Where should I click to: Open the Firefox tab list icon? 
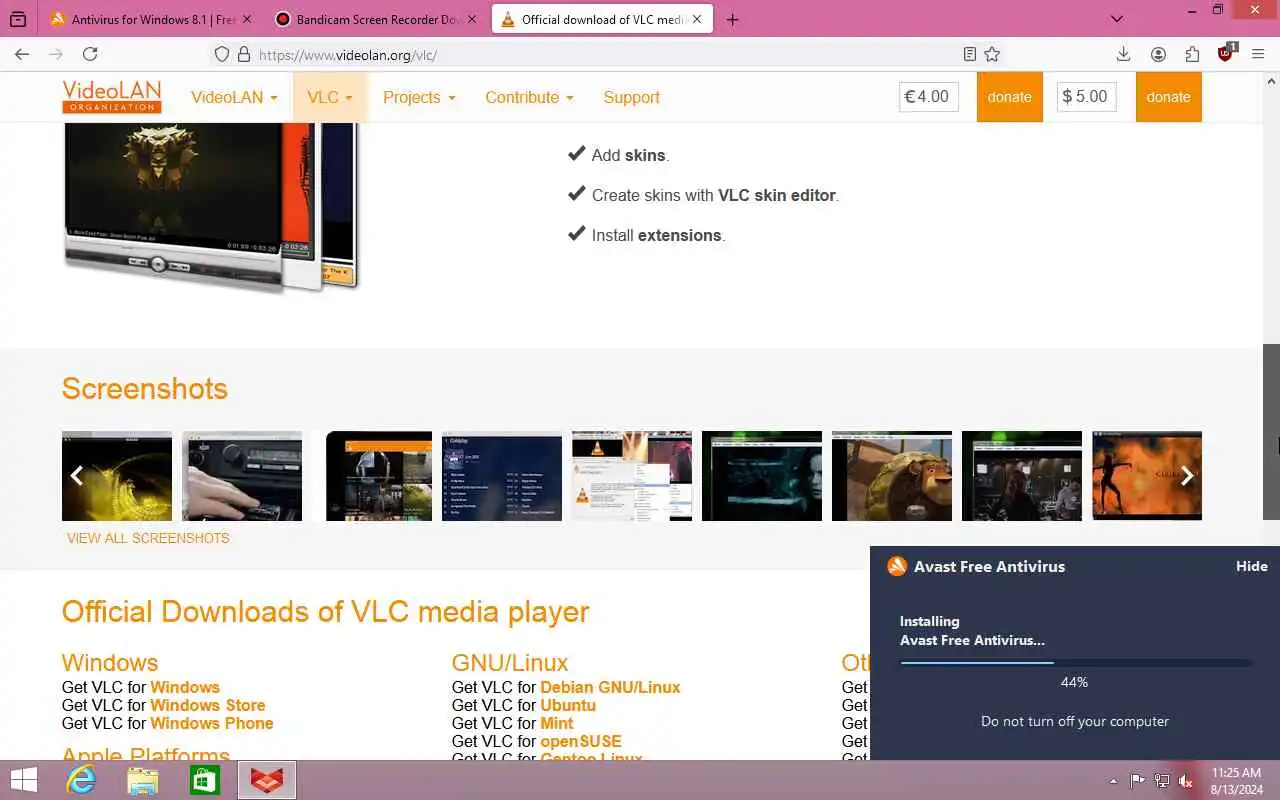coord(17,19)
